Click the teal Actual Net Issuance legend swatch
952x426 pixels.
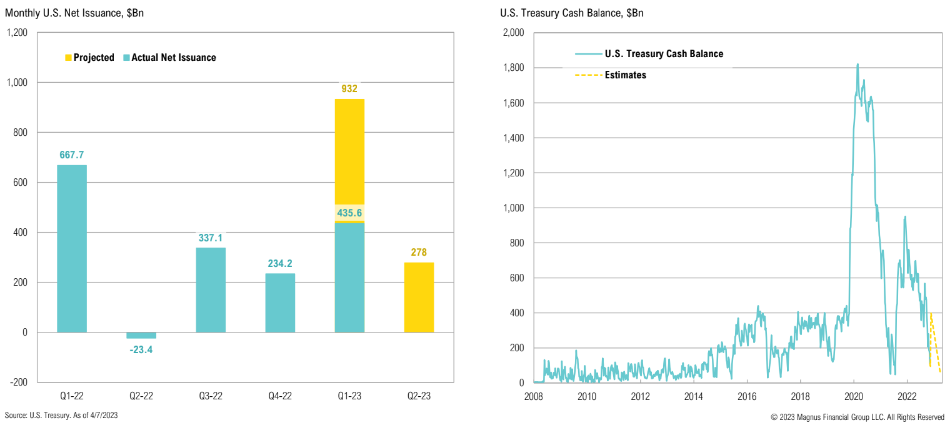[127, 58]
